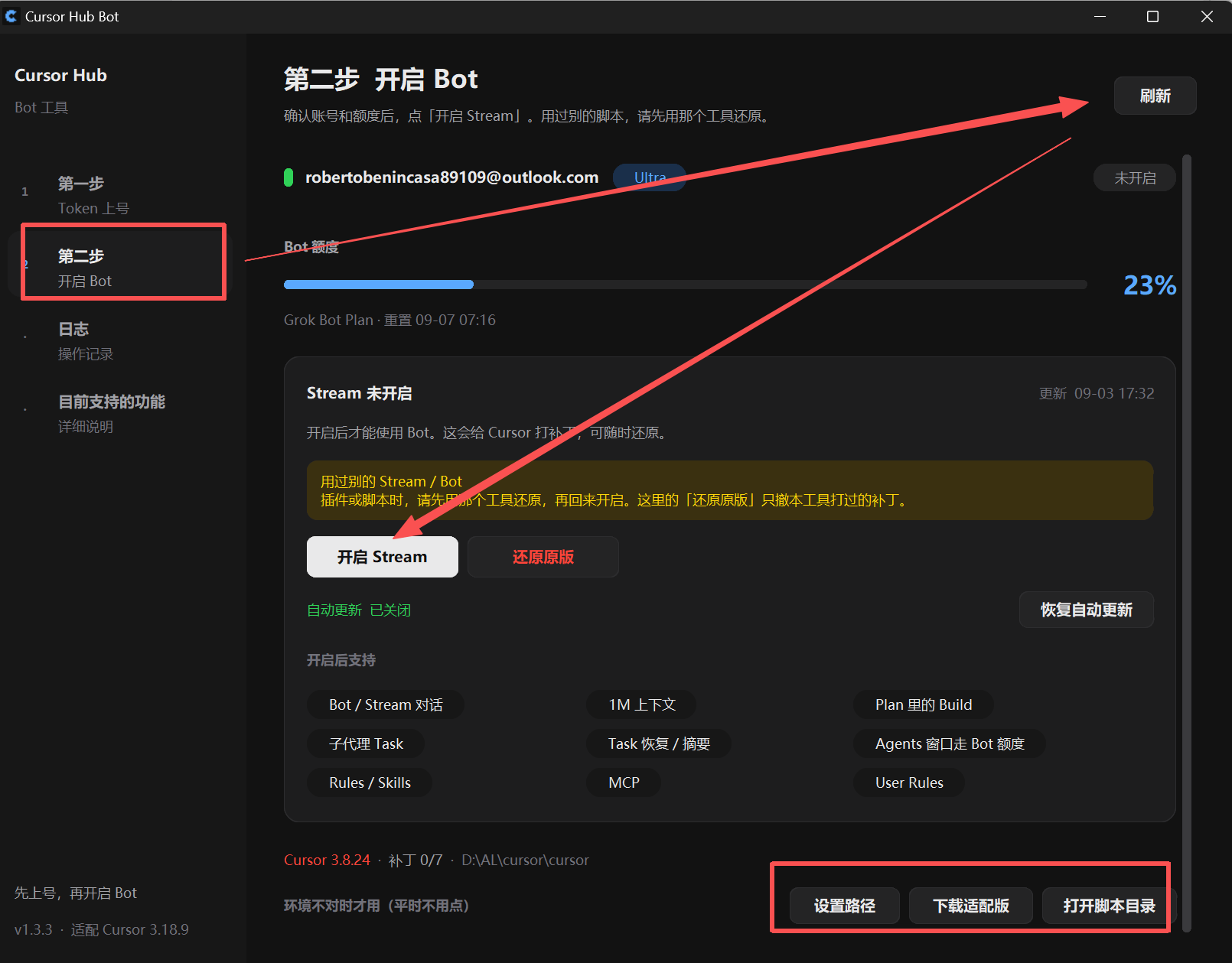Click the 设置路径 button

(x=845, y=906)
